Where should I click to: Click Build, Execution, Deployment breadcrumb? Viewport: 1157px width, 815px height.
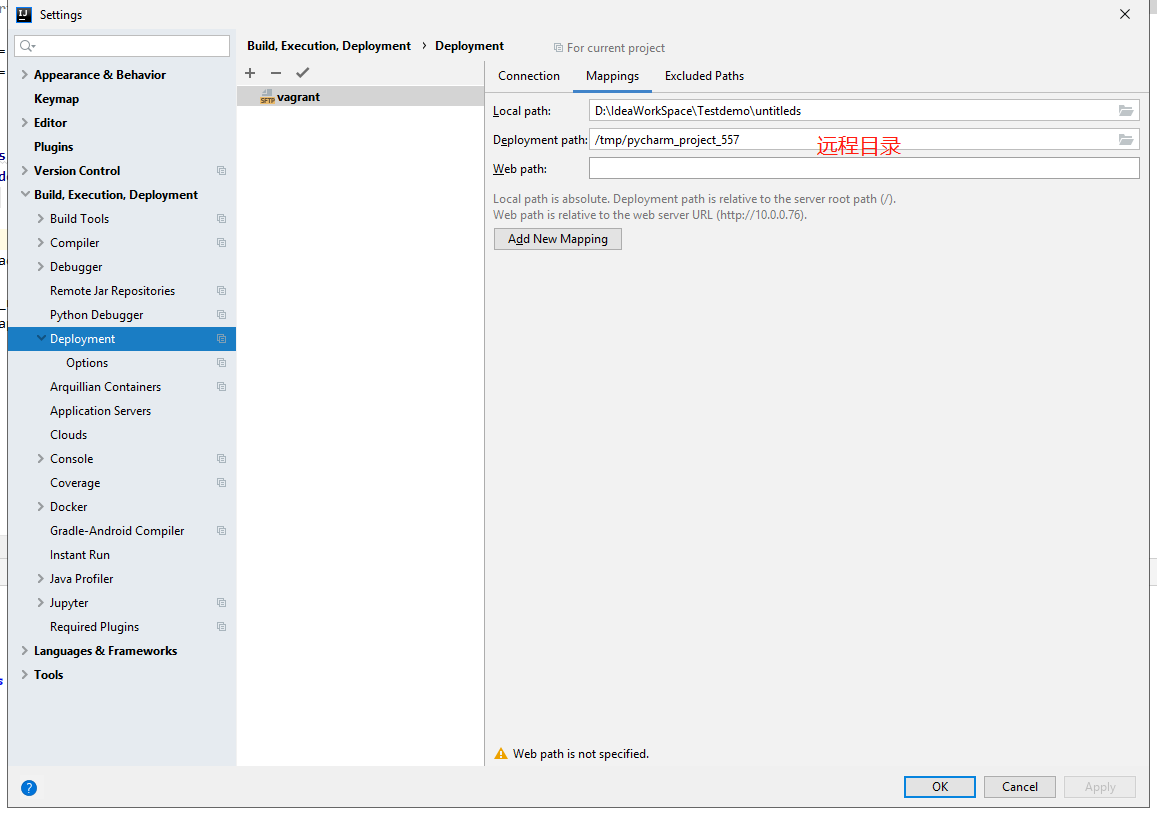click(x=329, y=46)
